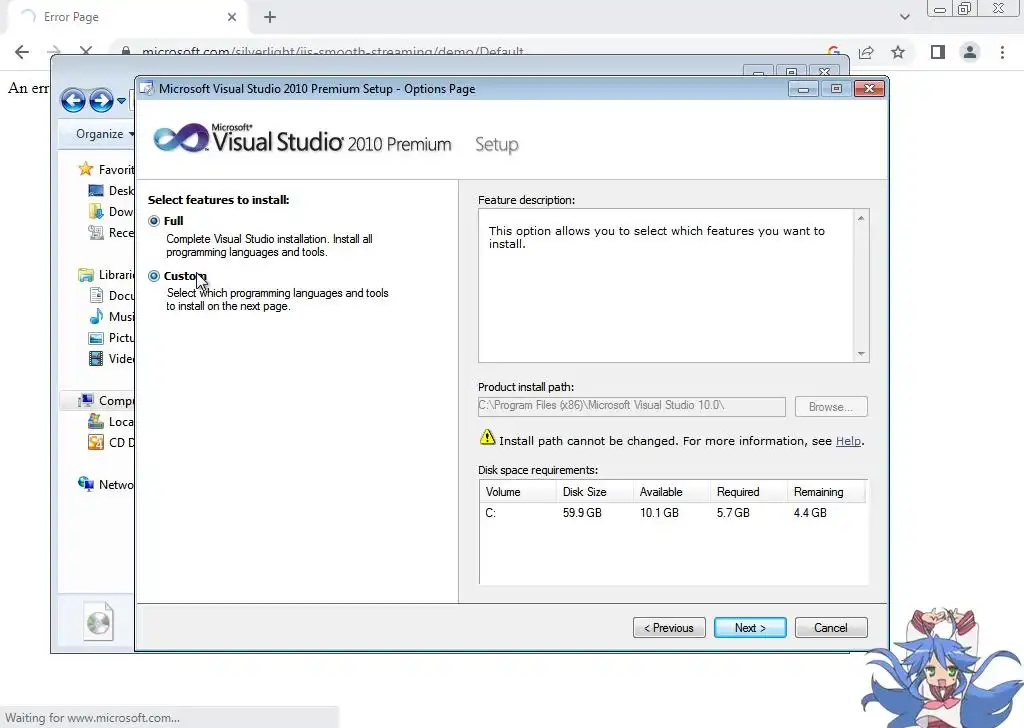Select Favorites star in Explorer sidebar
Viewport: 1024px width, 728px height.
click(x=86, y=169)
